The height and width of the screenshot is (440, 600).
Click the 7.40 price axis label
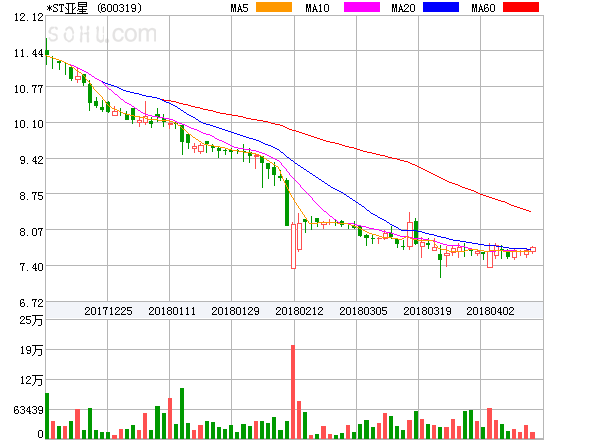(x=31, y=267)
